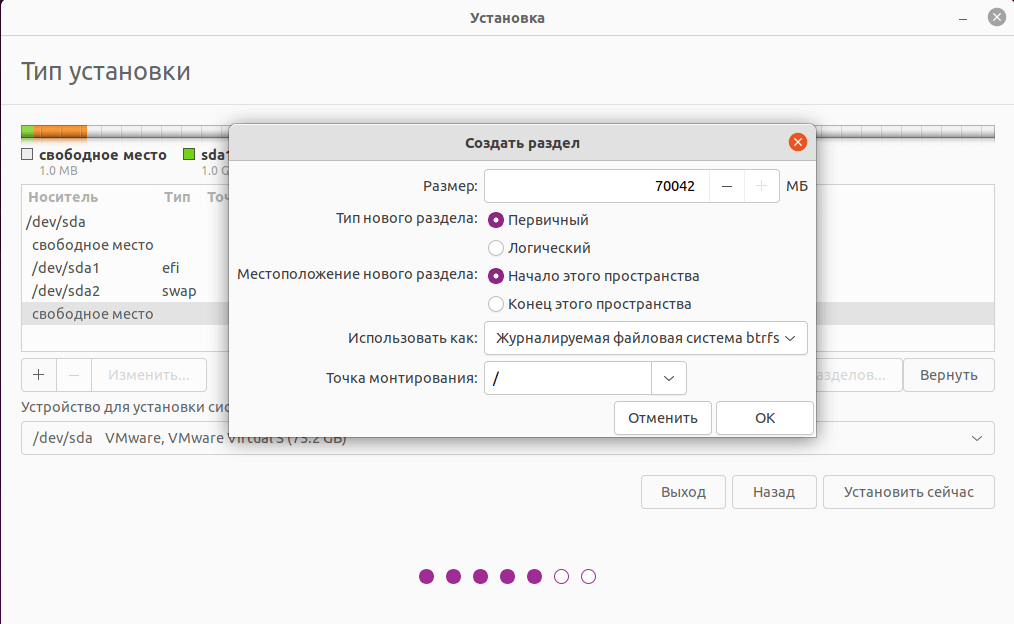Click the remove partition minus icon
The width and height of the screenshot is (1014, 624).
coord(74,375)
